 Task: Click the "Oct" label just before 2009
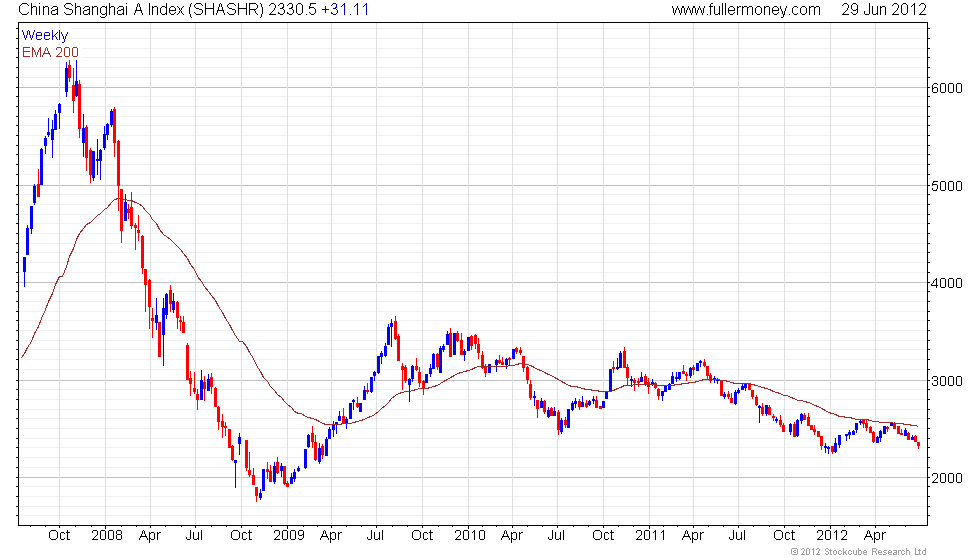point(241,535)
